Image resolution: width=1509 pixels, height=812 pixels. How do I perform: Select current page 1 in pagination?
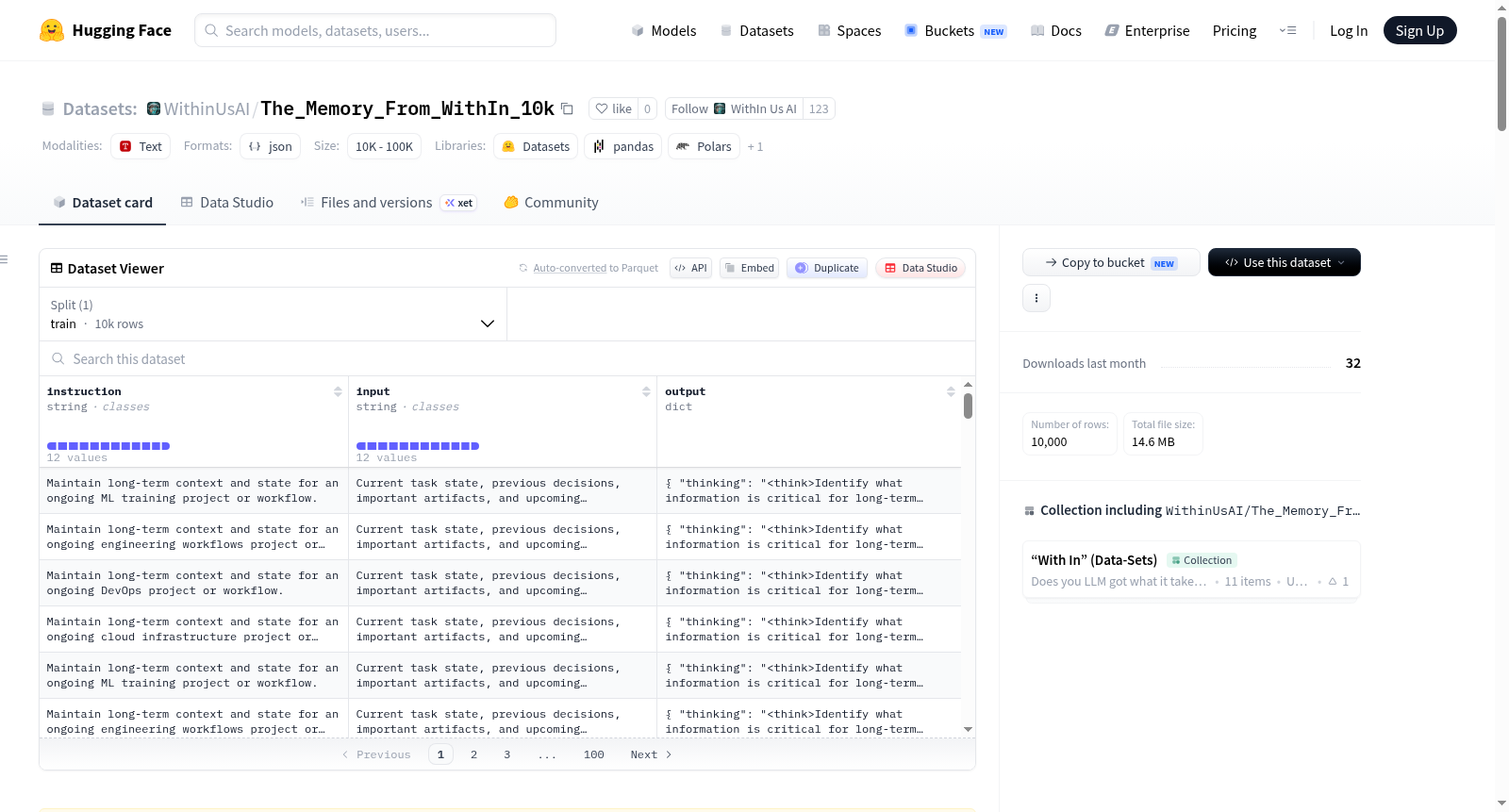pos(440,754)
